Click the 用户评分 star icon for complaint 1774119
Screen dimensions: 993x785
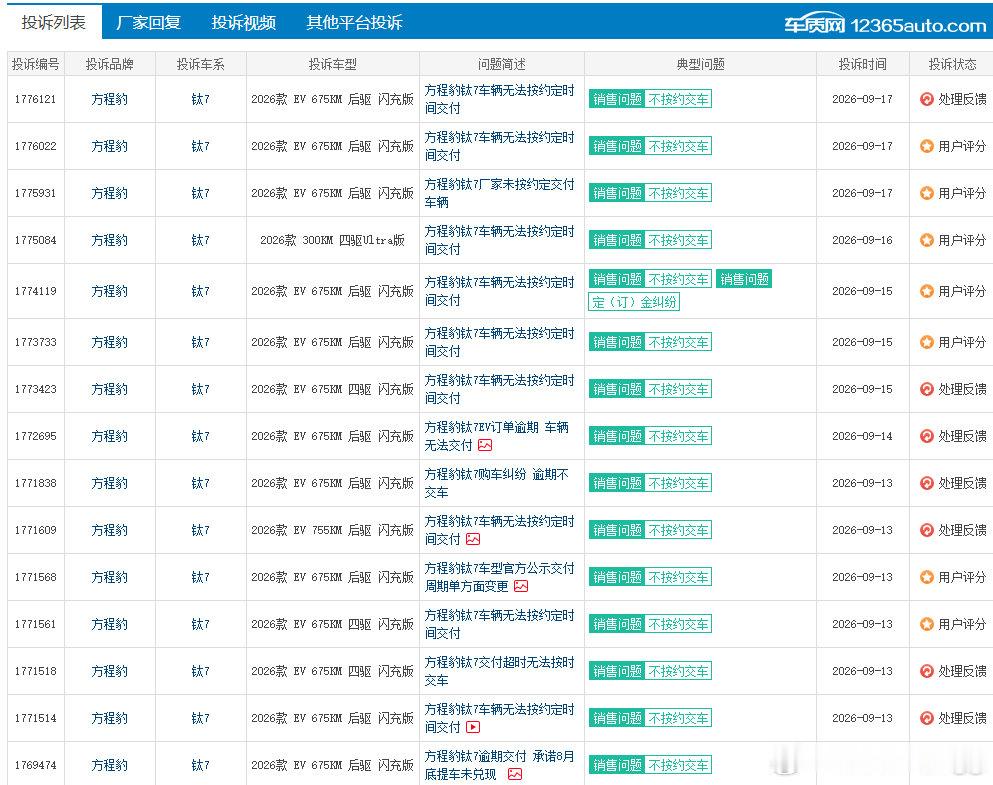pos(927,291)
